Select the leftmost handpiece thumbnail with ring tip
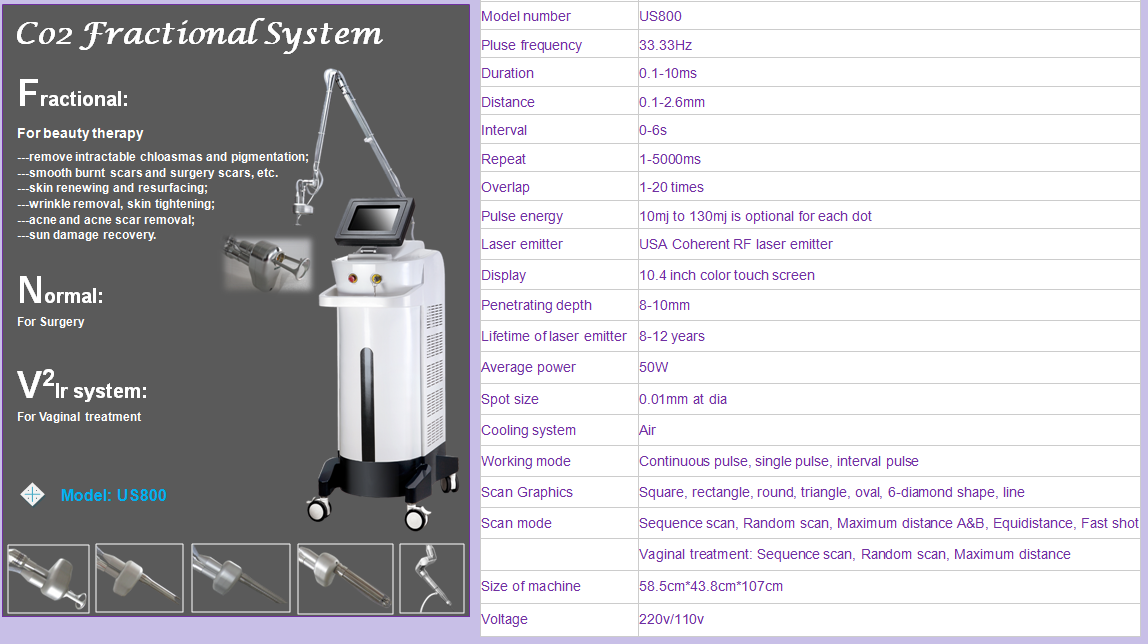The width and height of the screenshot is (1148, 644). click(x=48, y=578)
